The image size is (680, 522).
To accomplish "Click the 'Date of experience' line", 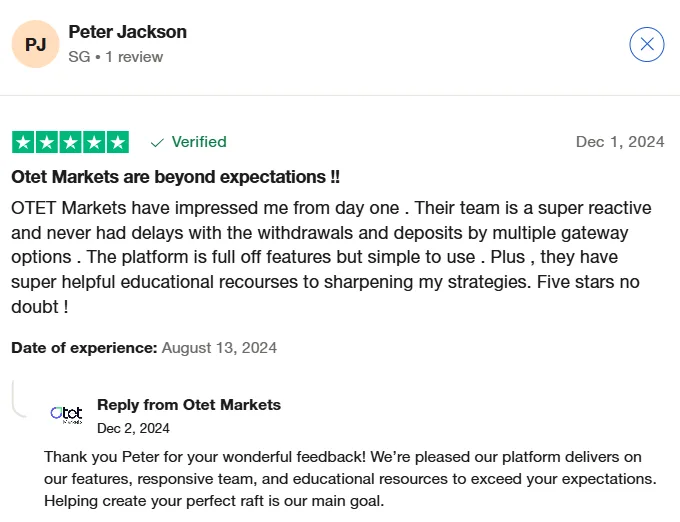I will pos(144,348).
